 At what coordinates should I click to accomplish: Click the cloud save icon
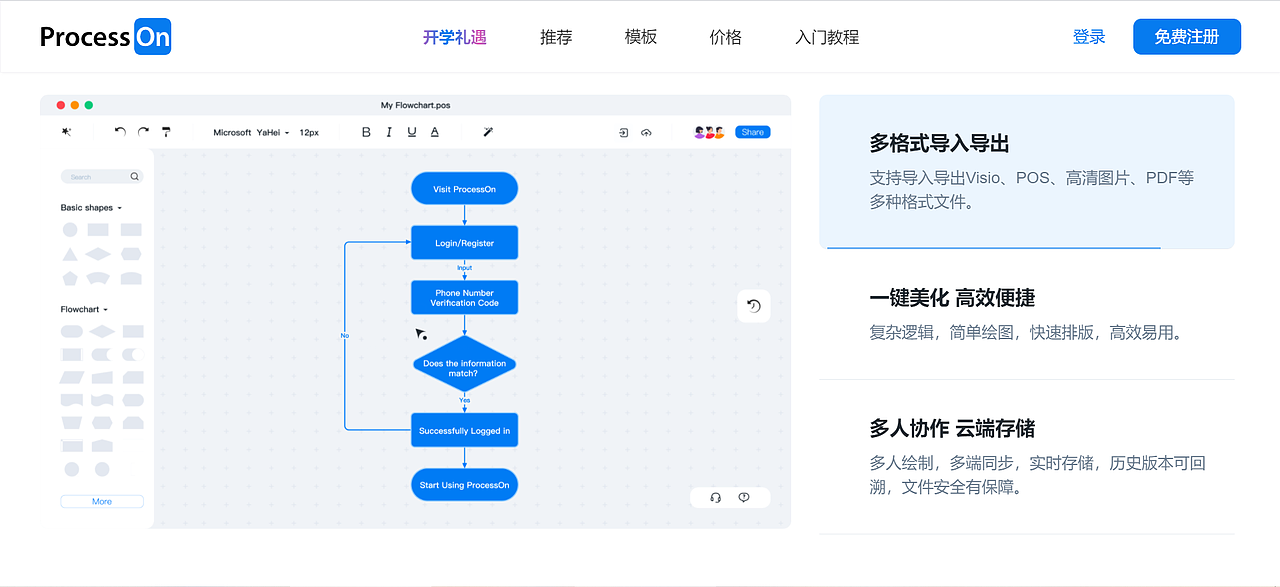[x=645, y=131]
